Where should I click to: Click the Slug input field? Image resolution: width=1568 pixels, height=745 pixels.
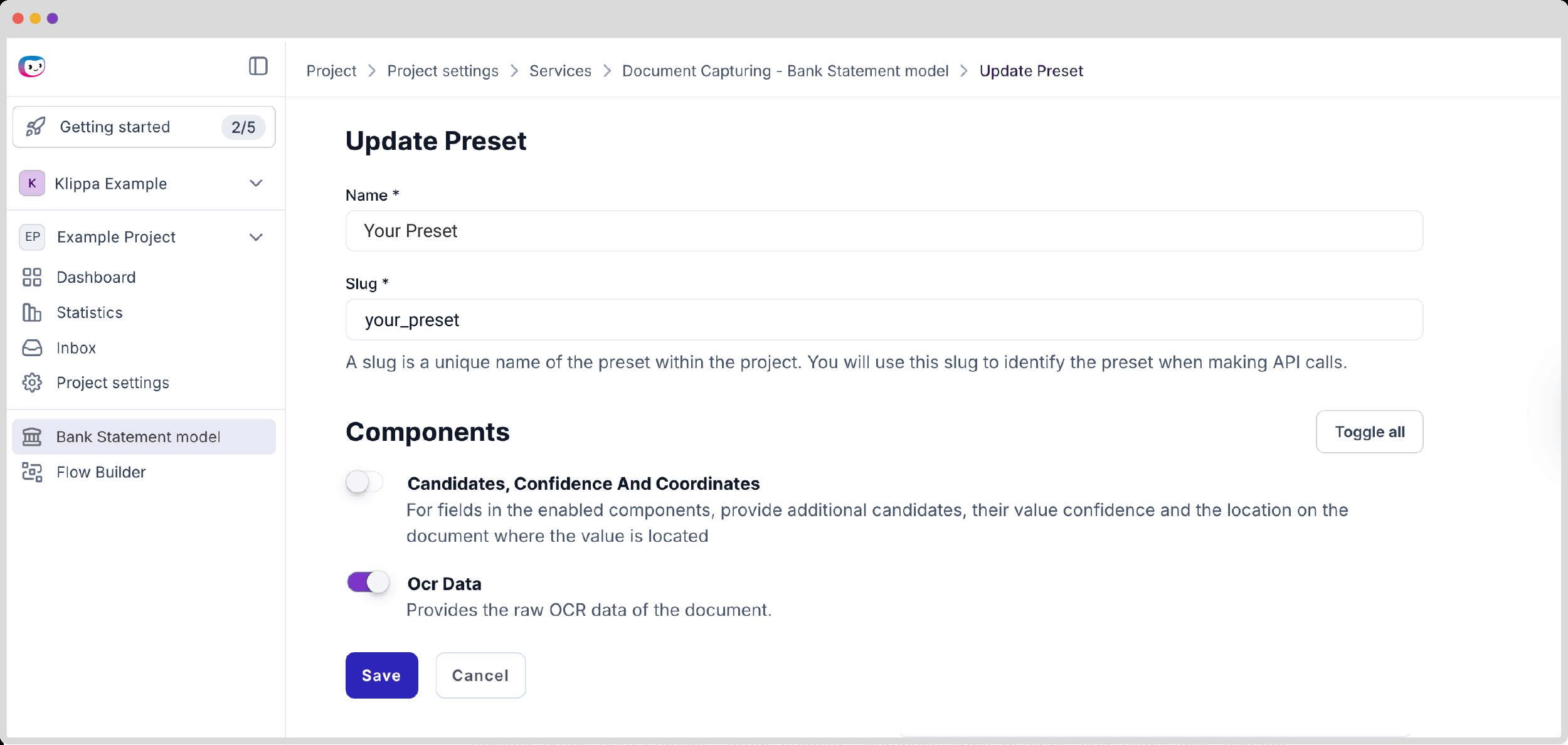click(x=884, y=320)
